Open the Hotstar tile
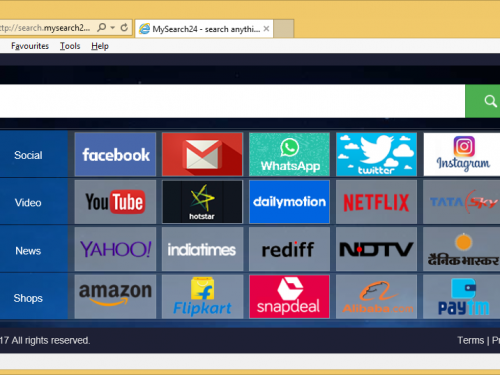This screenshot has width=500, height=375. click(x=202, y=202)
